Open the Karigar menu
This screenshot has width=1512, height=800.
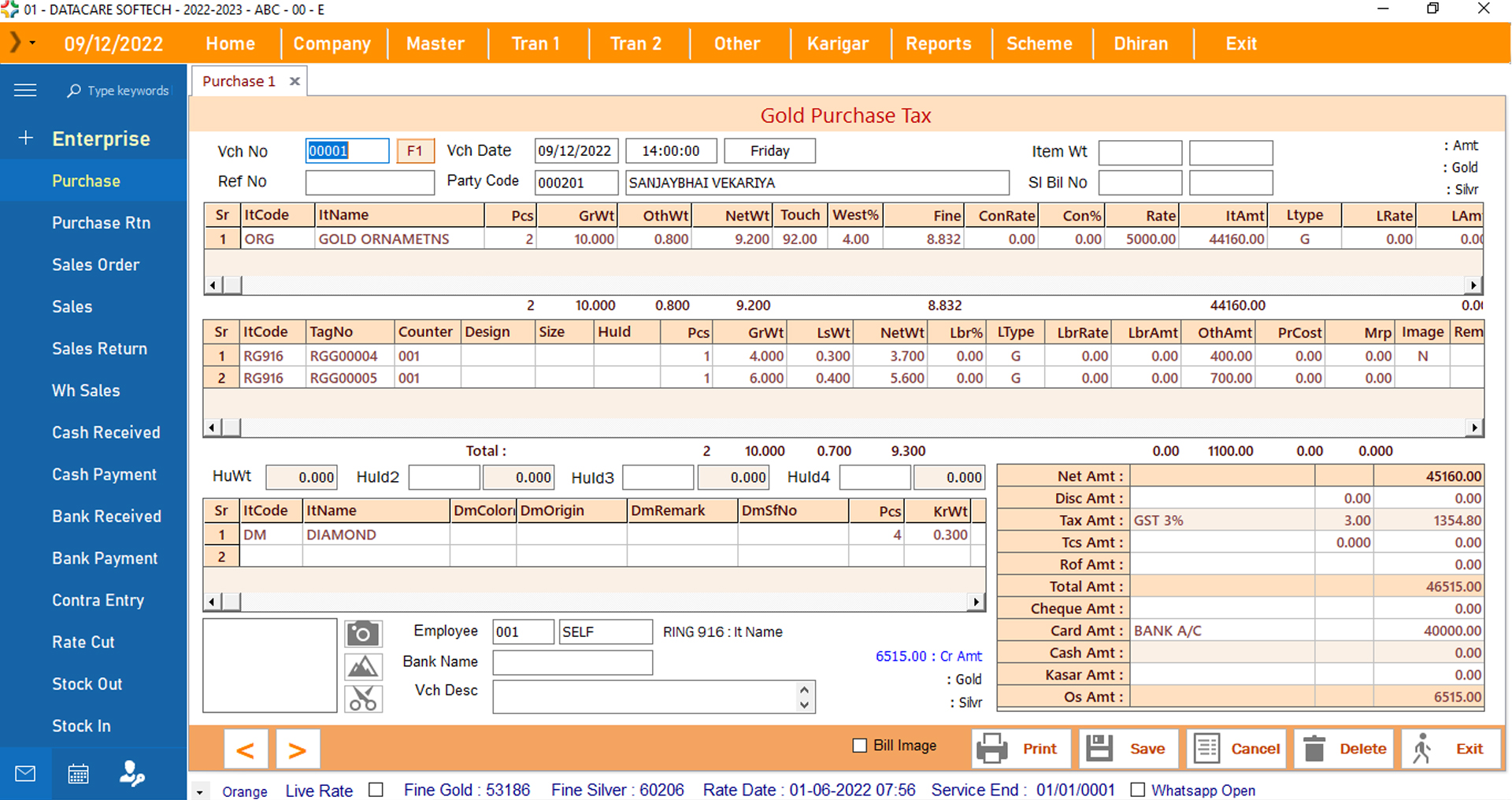coord(838,43)
